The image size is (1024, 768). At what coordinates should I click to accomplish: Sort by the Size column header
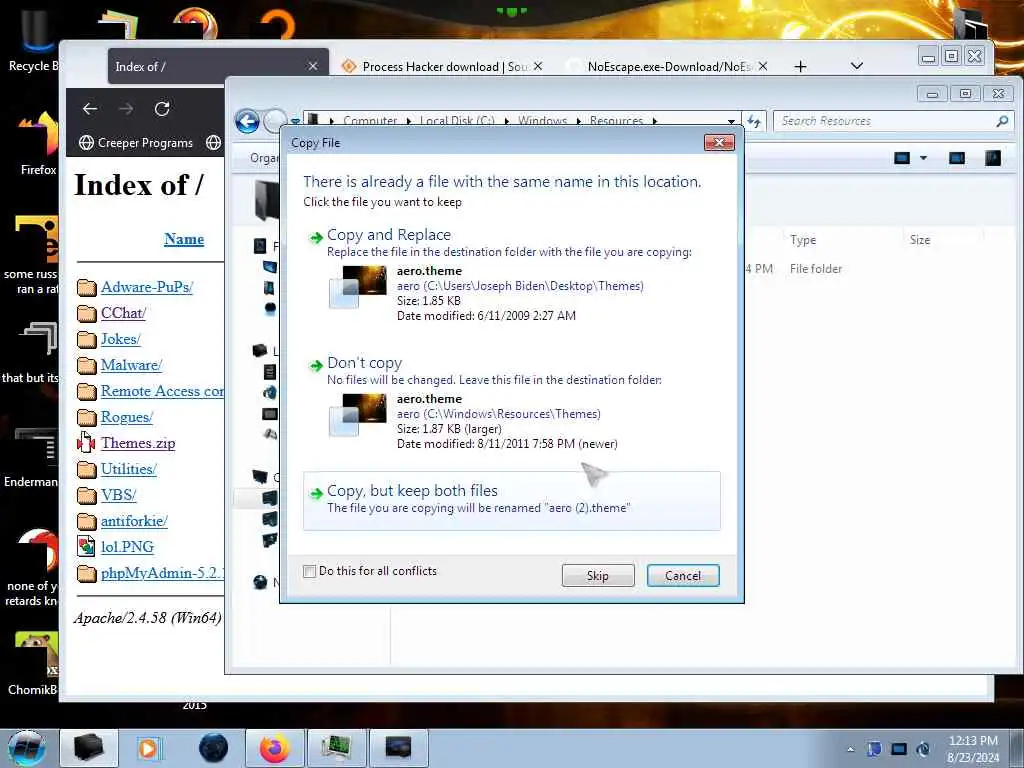920,240
